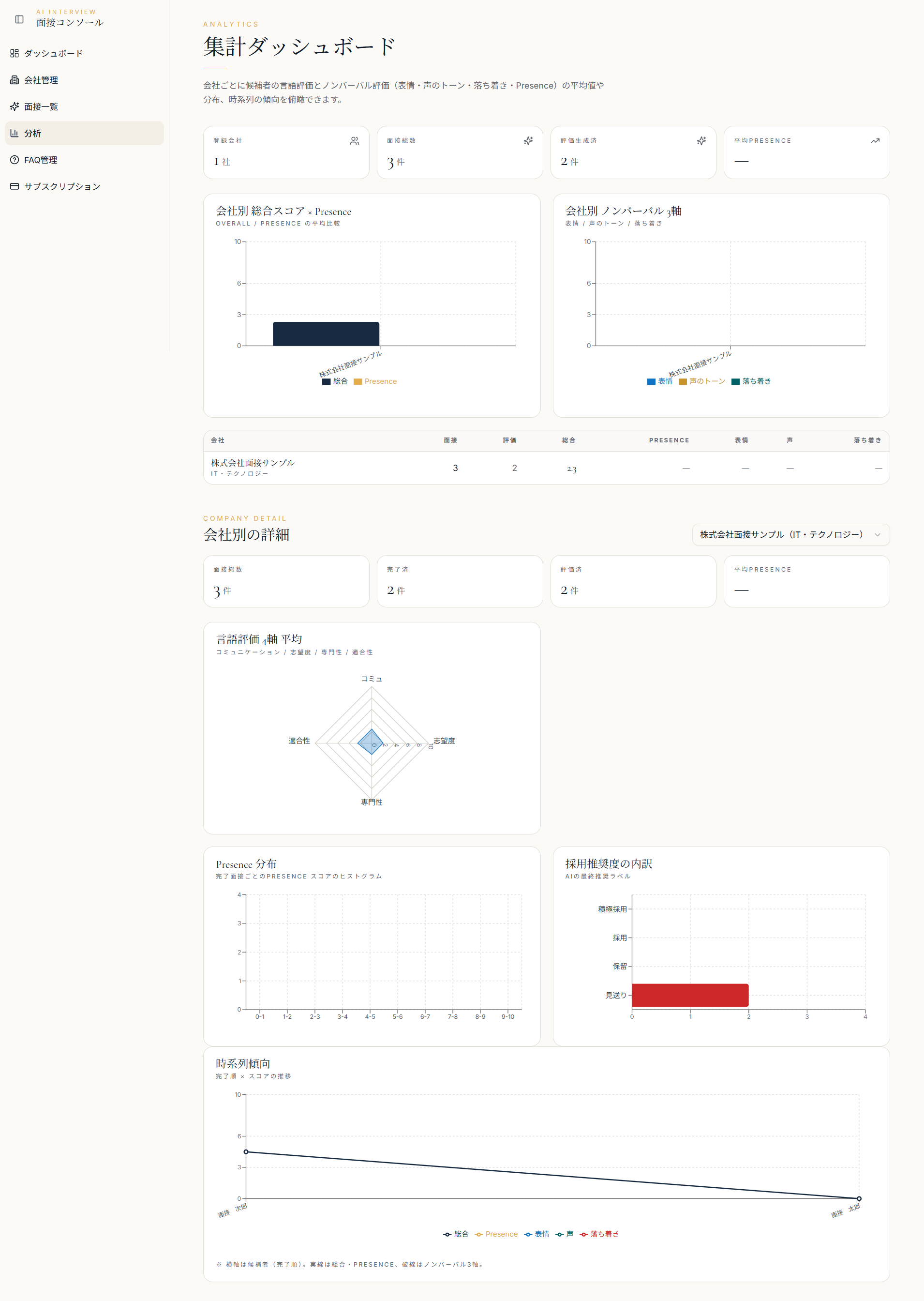
Task: Click the radar chart blue polygon
Action: [x=371, y=742]
